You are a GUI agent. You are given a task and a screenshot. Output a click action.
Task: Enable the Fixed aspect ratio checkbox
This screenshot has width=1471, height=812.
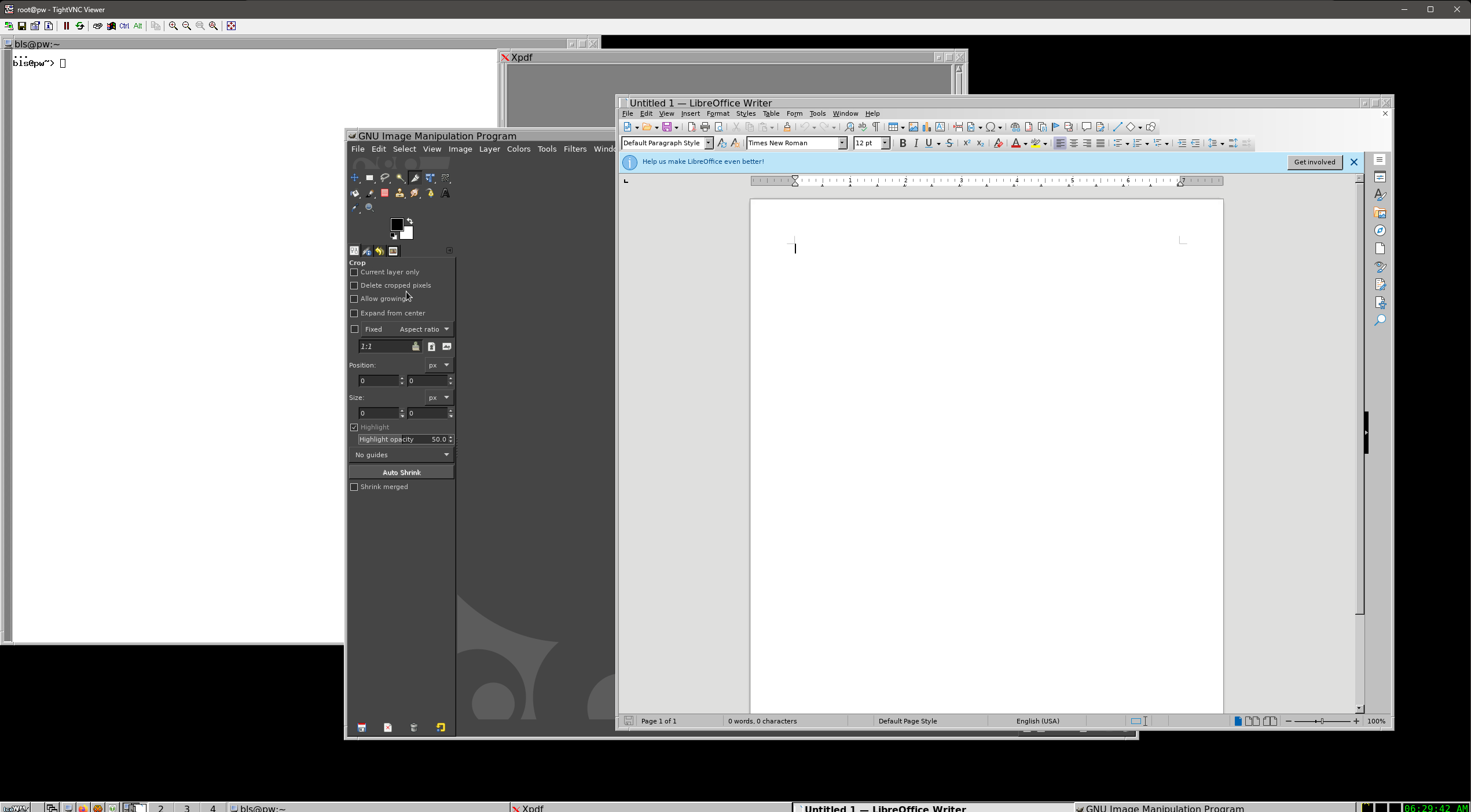(355, 329)
